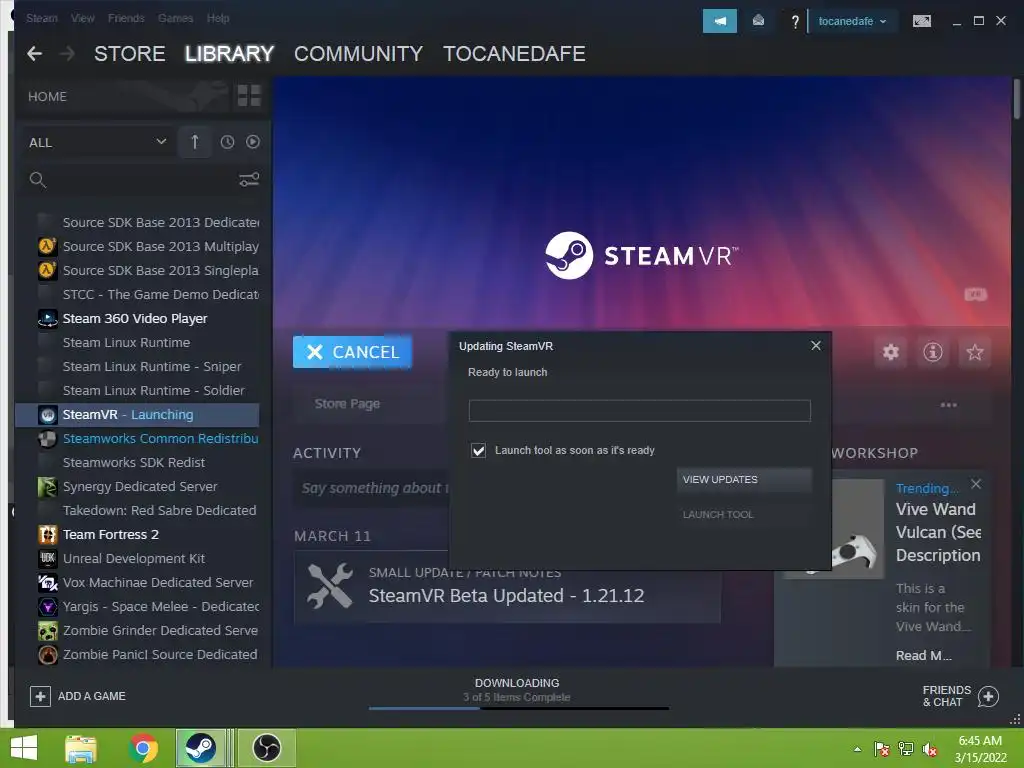The width and height of the screenshot is (1024, 768).
Task: Toggle the recent activity clock filter
Action: 227,142
